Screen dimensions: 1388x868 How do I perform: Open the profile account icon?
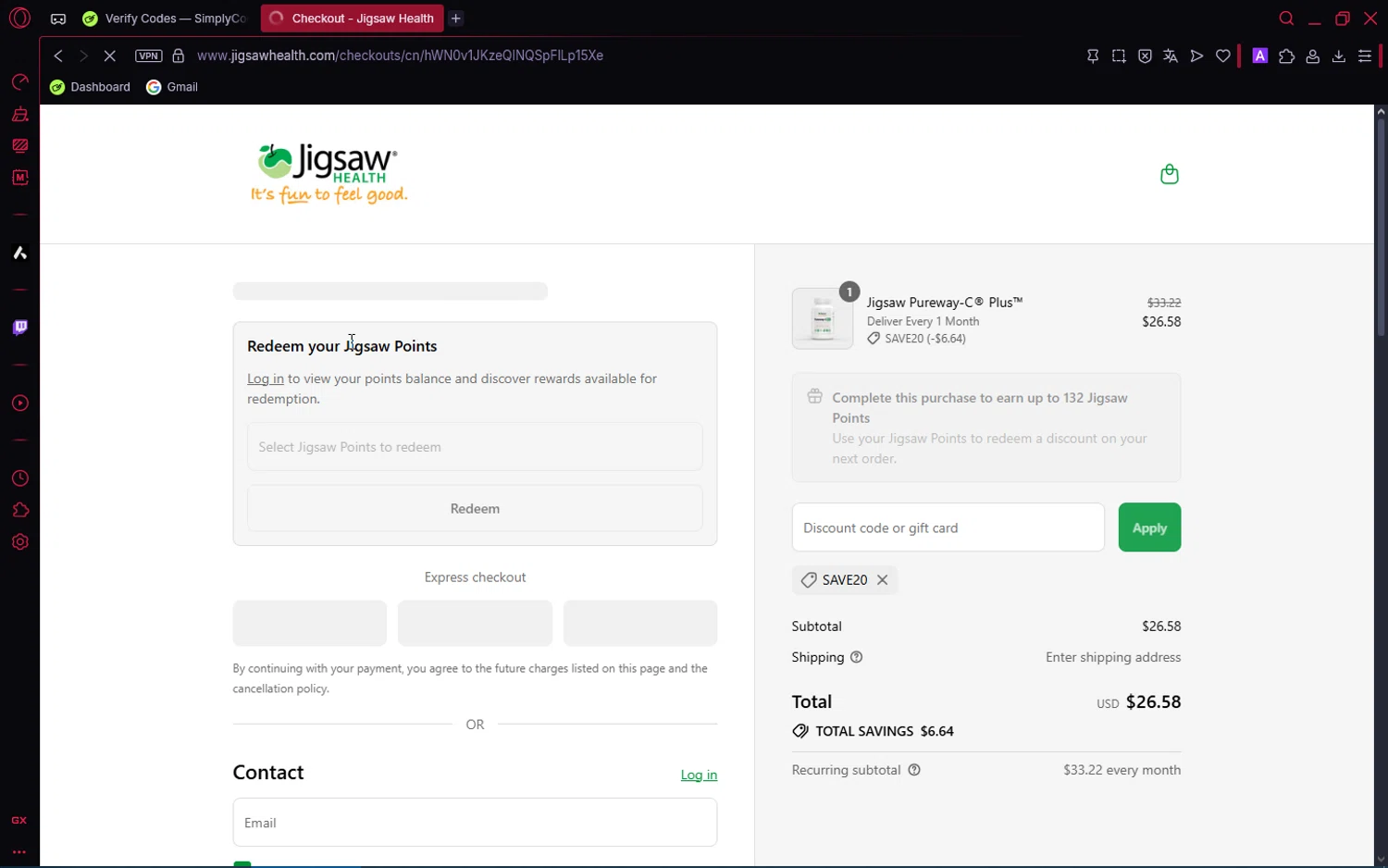point(1312,56)
